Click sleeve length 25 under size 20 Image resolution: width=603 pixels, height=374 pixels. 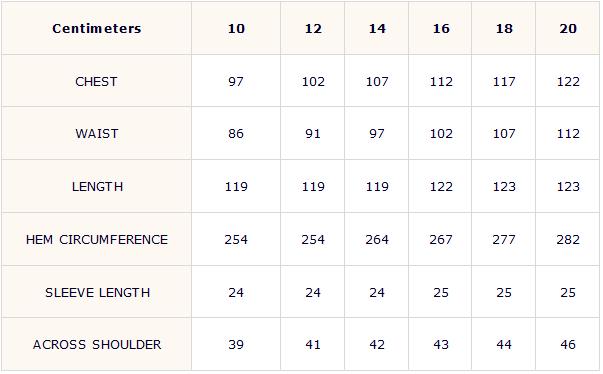(x=568, y=293)
